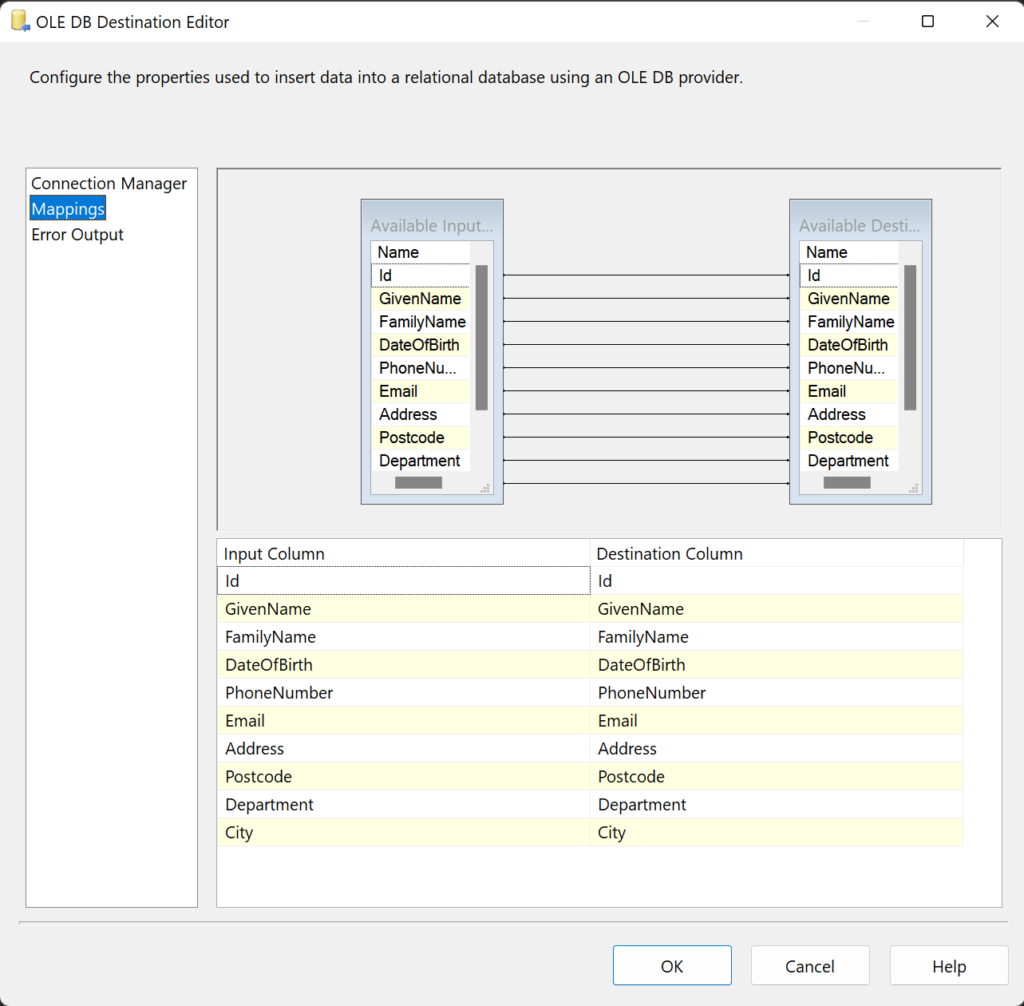Click the database icon in the title bar

coord(18,20)
